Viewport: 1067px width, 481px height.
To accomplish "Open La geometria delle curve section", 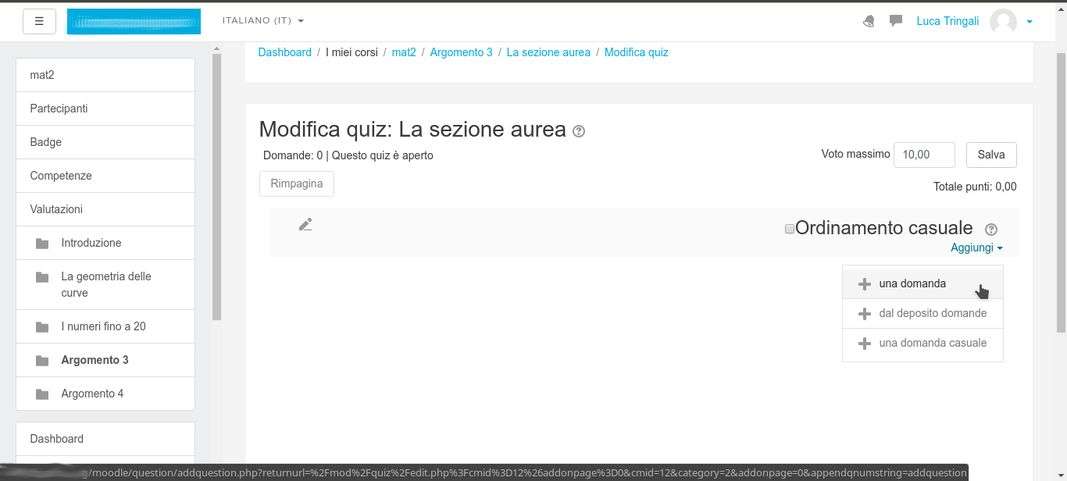I will click(x=105, y=284).
